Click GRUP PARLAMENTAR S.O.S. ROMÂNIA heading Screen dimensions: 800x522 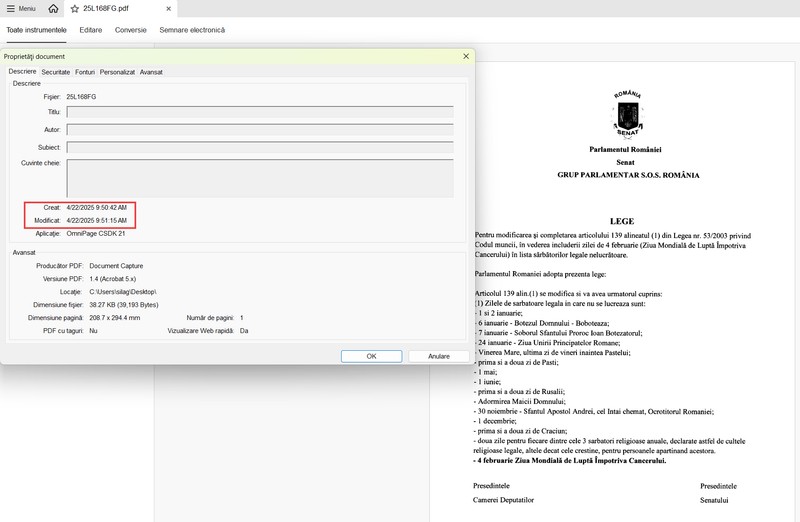pyautogui.click(x=628, y=175)
